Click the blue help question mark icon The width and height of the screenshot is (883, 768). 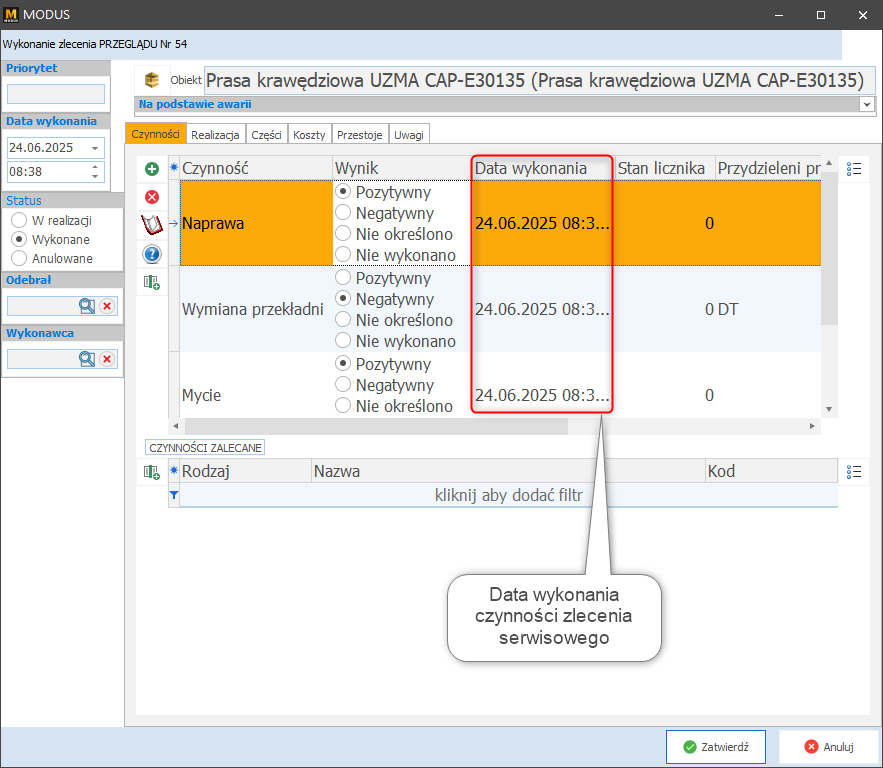(x=152, y=254)
